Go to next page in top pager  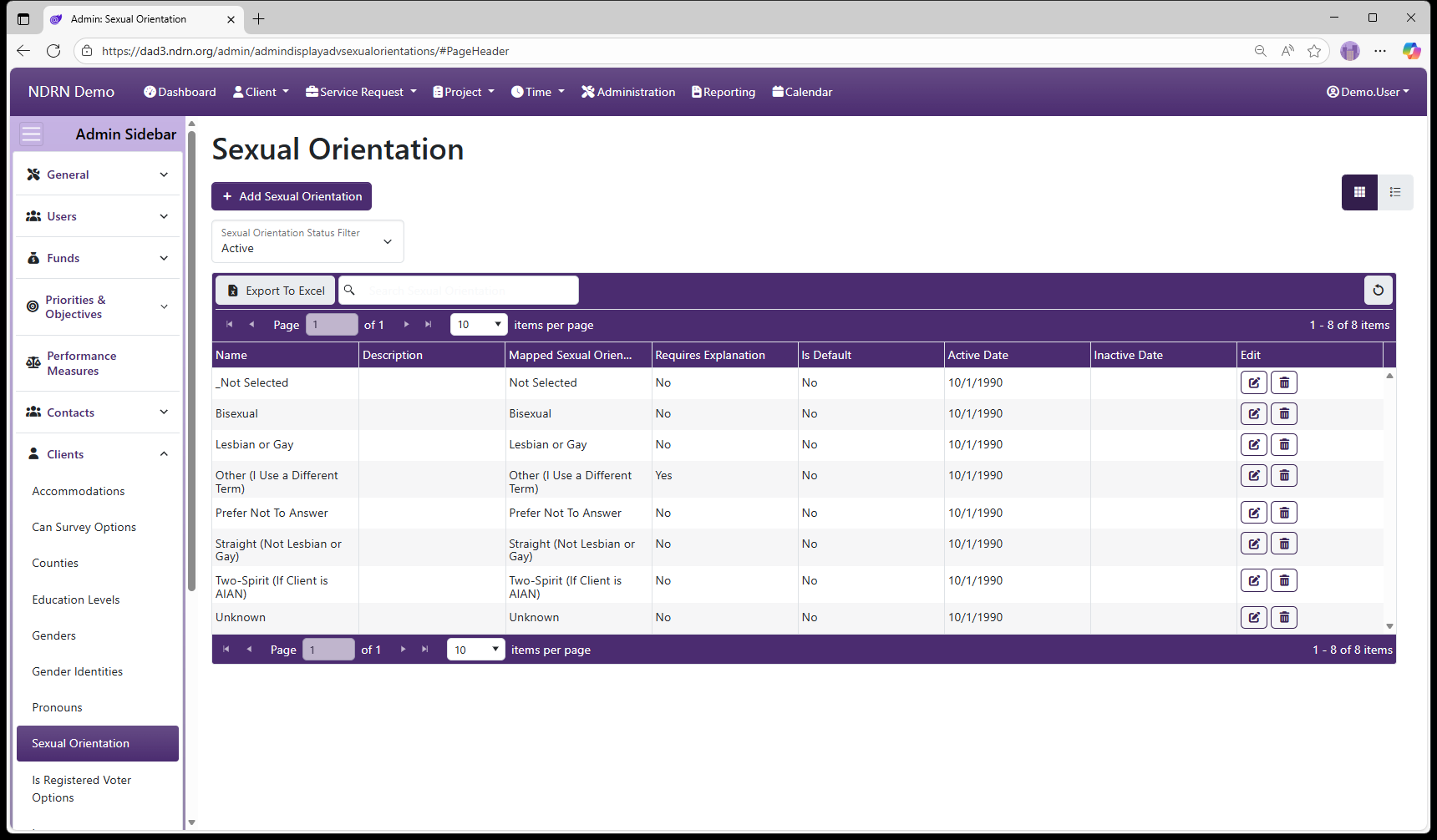click(x=407, y=325)
